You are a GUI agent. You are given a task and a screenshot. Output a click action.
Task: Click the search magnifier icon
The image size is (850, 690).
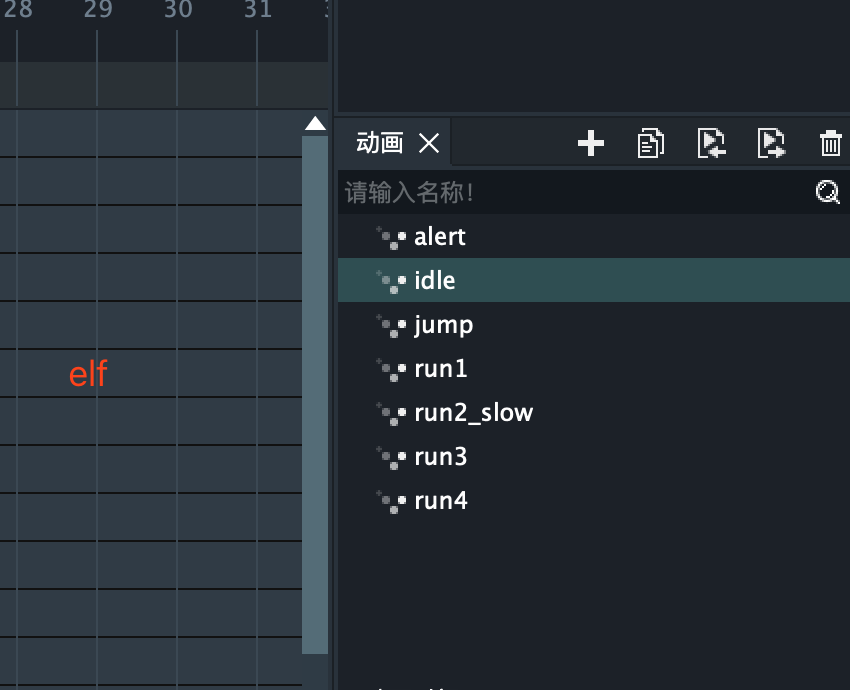coord(827,193)
